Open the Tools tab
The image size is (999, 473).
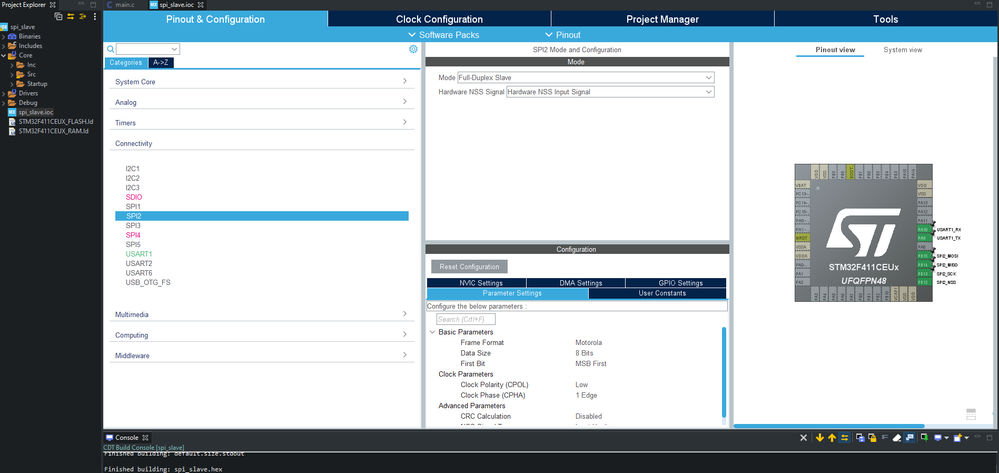[886, 19]
